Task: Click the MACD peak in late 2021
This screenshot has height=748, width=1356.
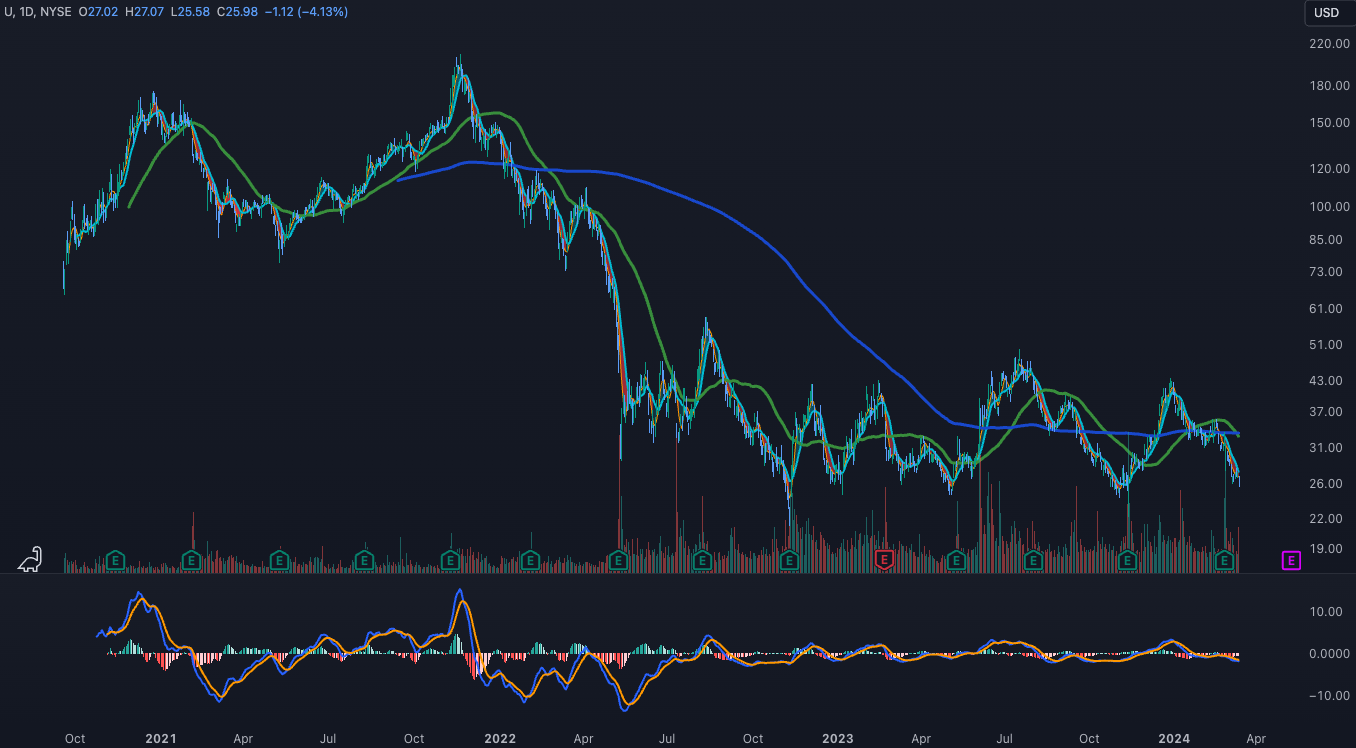Action: 460,592
